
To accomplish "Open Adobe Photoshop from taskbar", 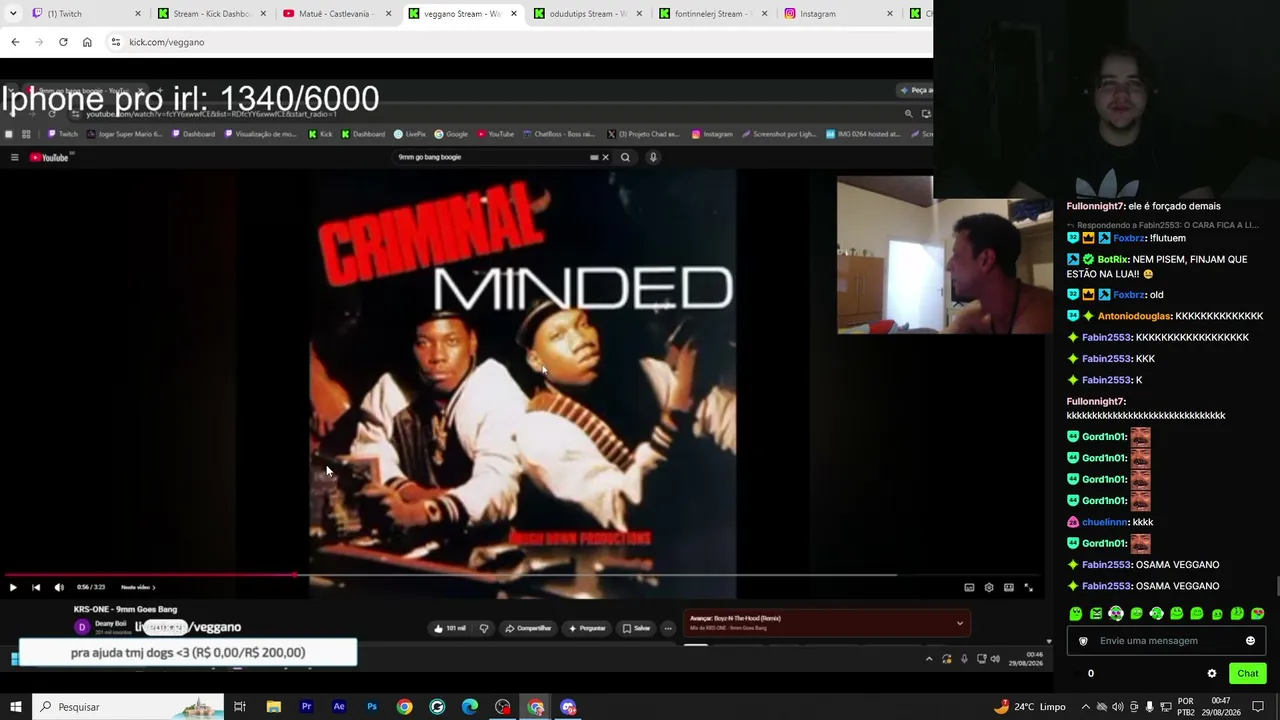I will click(372, 707).
